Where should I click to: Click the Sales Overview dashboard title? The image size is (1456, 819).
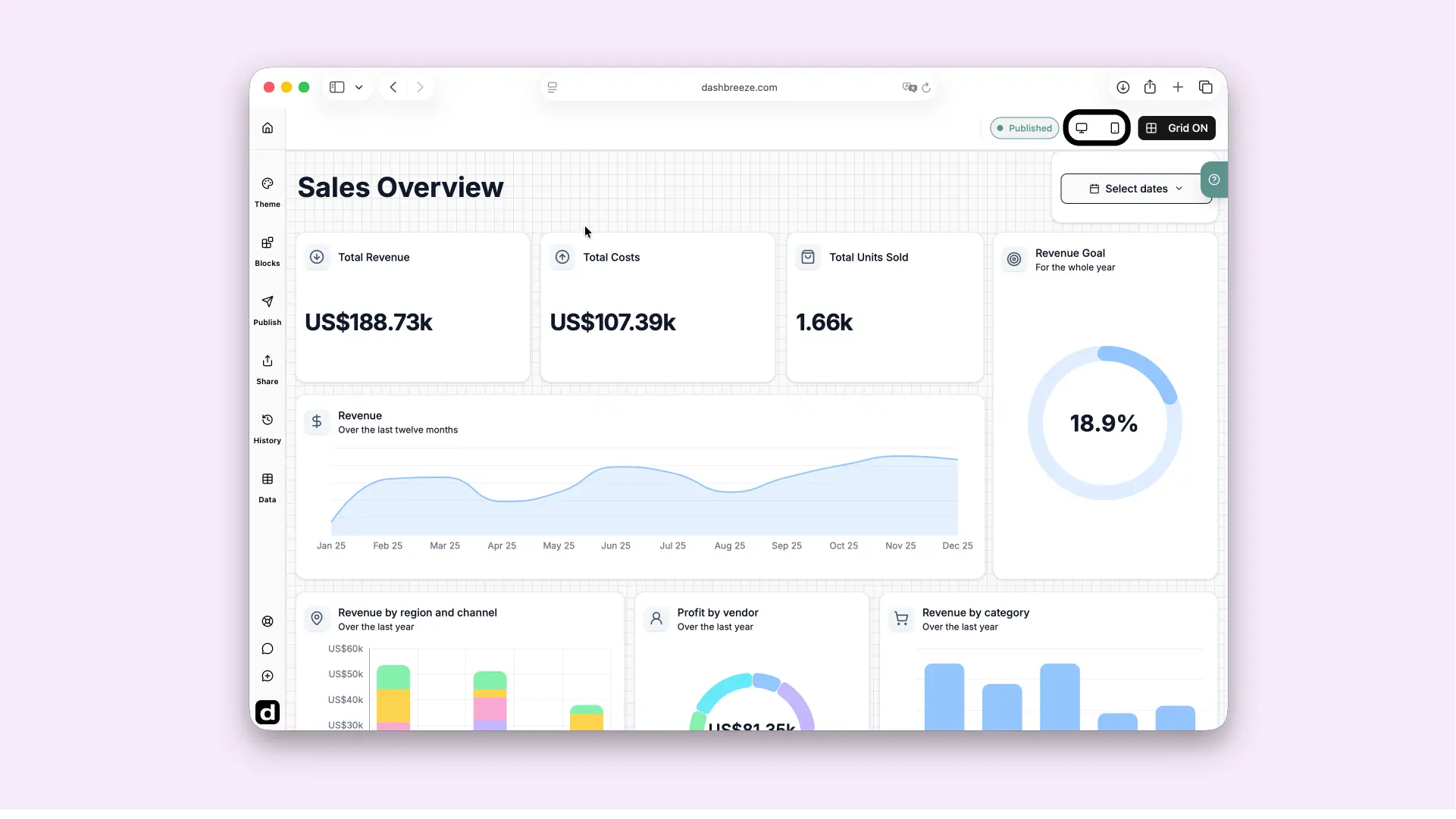pos(400,187)
